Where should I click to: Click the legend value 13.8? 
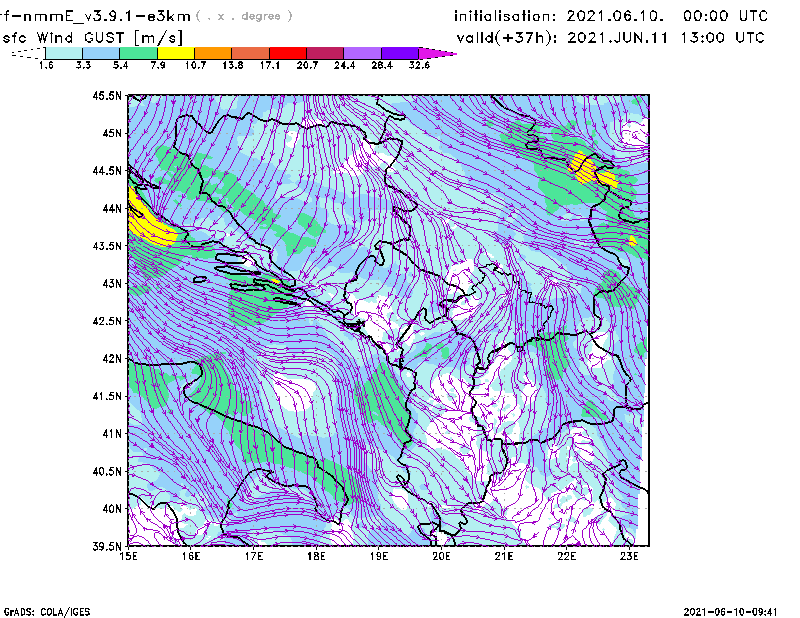(233, 65)
